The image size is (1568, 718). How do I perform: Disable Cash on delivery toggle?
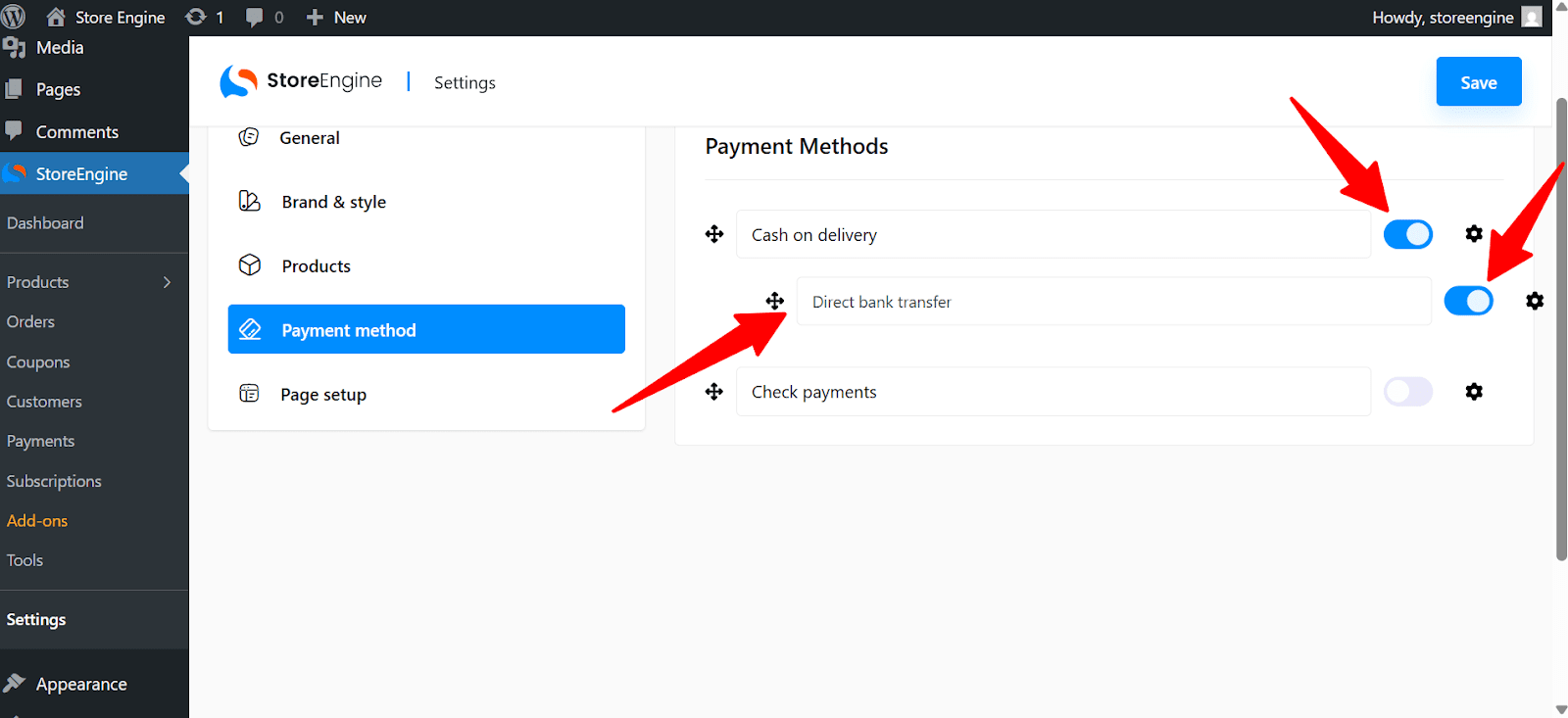[1408, 234]
